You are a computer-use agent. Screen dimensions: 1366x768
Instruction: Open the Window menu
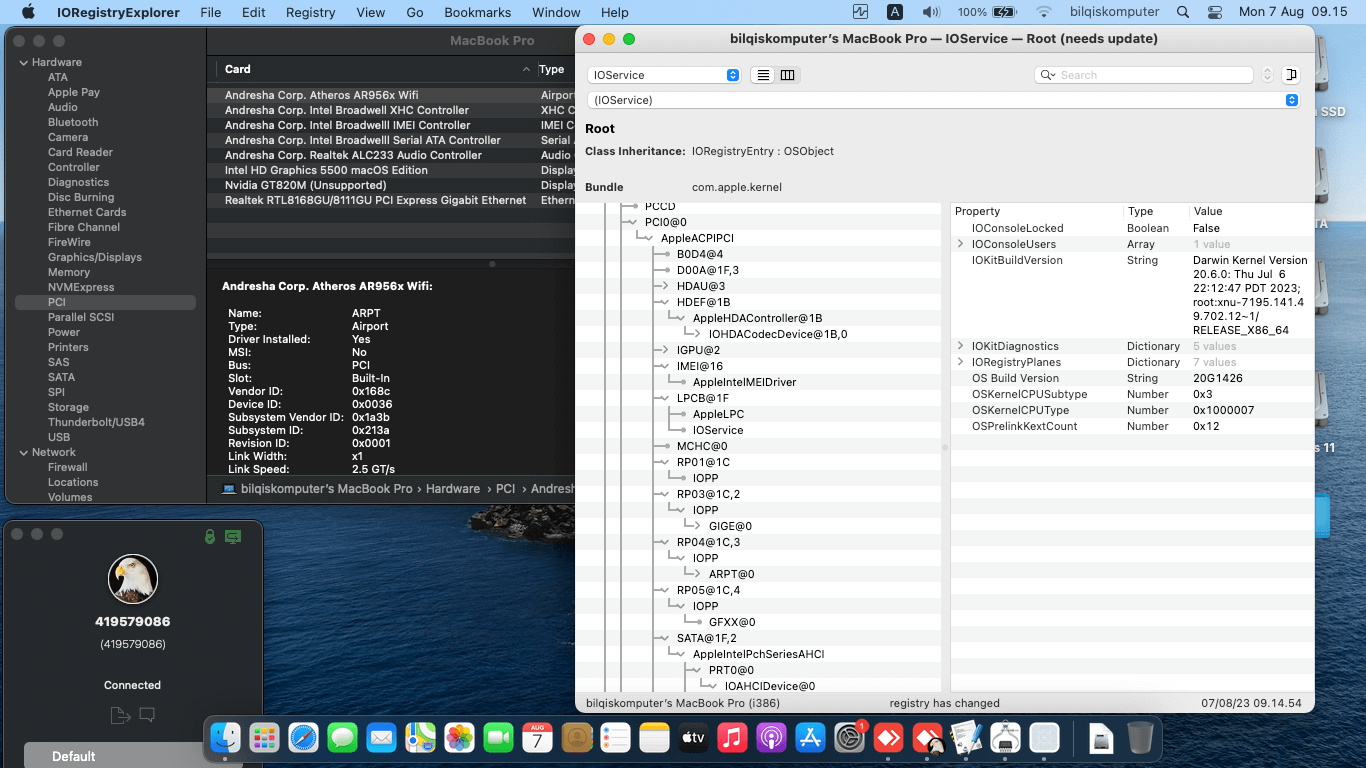556,12
